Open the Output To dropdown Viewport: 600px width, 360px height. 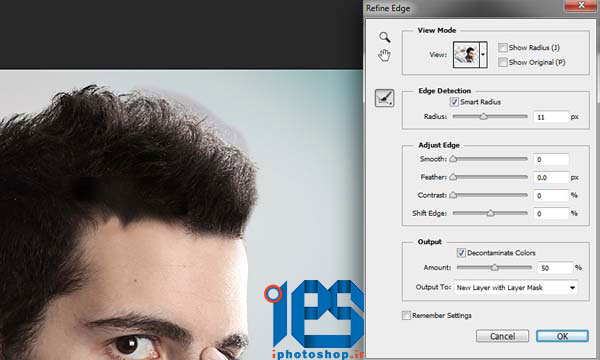tap(516, 287)
